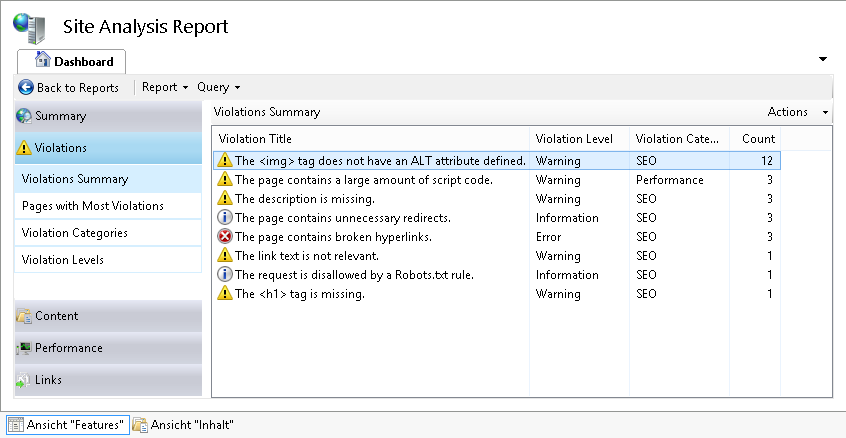Image resolution: width=846 pixels, height=438 pixels.
Task: Click the Links icon in sidebar
Action: (24, 380)
